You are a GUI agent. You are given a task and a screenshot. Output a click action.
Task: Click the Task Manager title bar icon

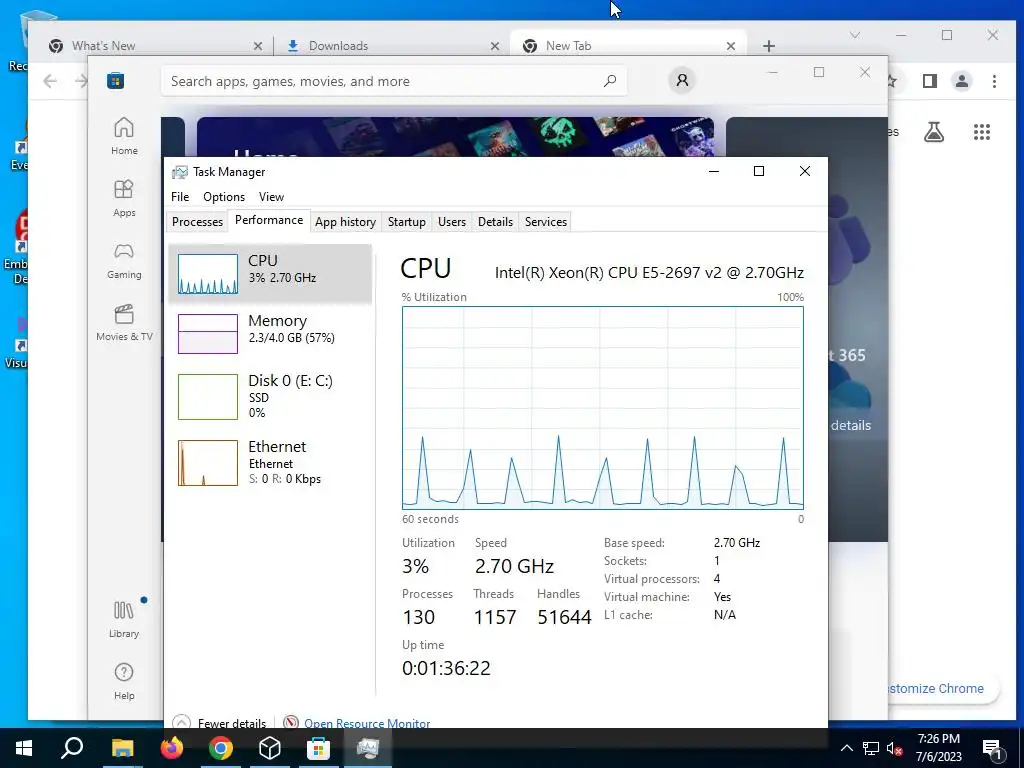click(180, 172)
